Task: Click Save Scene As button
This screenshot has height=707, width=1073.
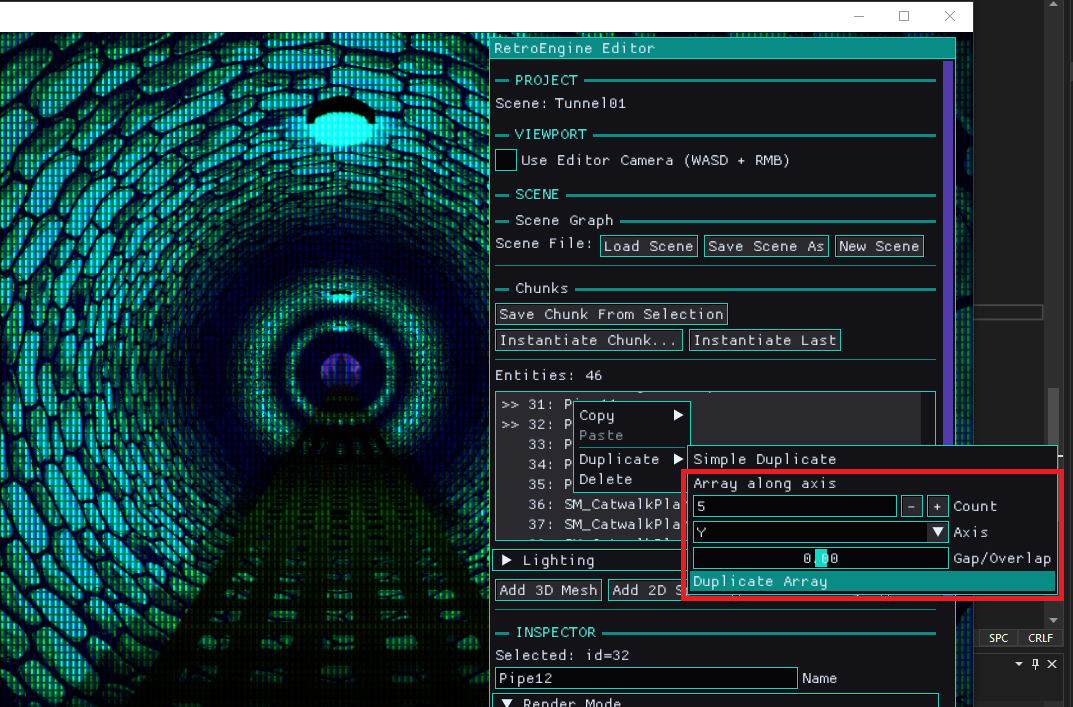Action: [x=766, y=246]
